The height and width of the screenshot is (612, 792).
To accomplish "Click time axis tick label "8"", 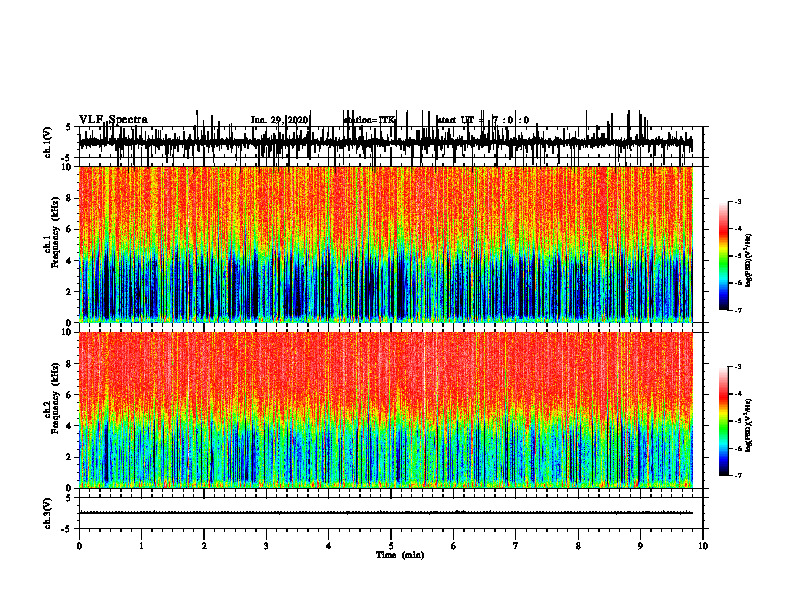I will point(578,546).
